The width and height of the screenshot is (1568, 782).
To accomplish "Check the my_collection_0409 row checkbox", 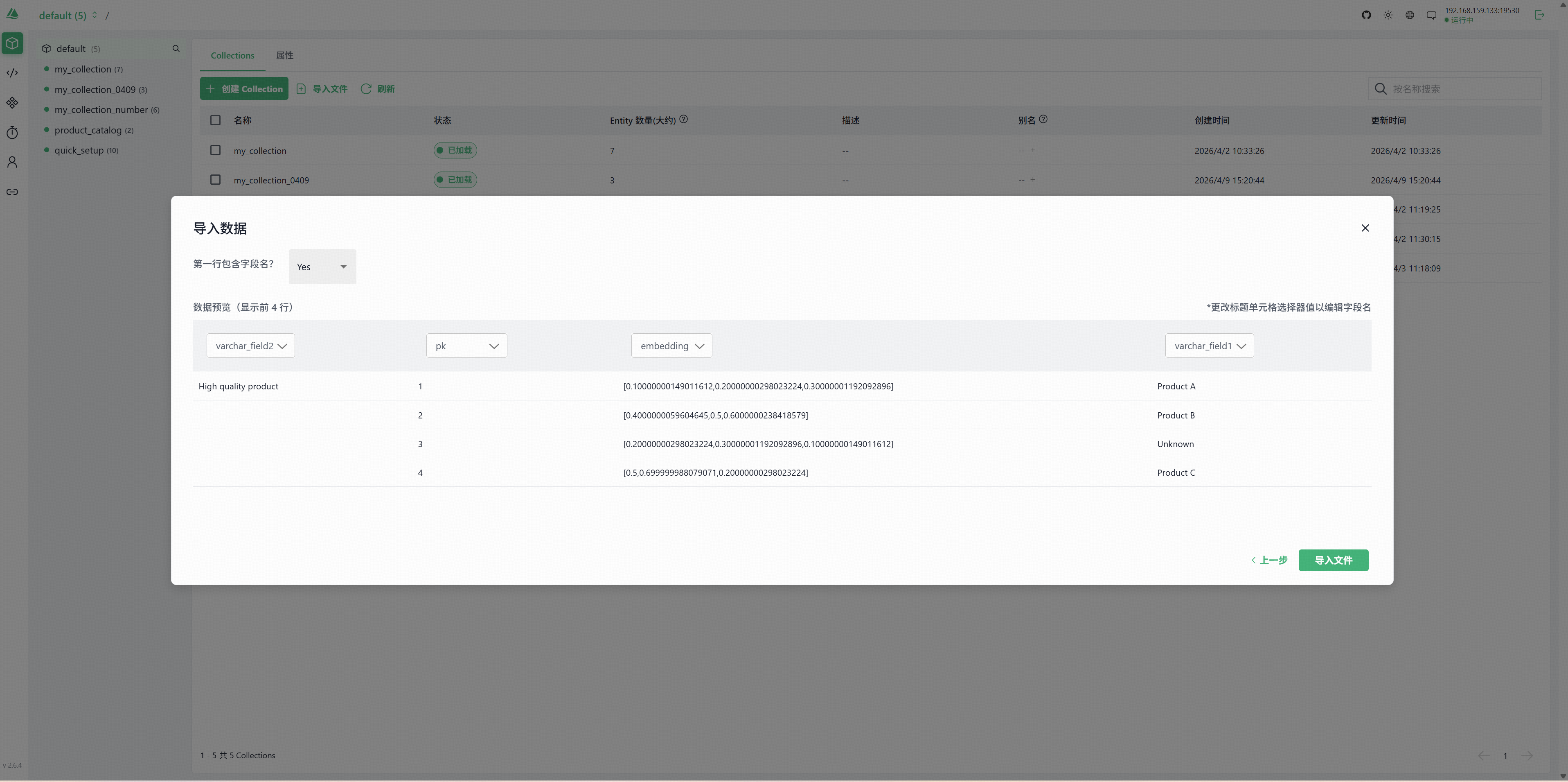I will click(216, 180).
